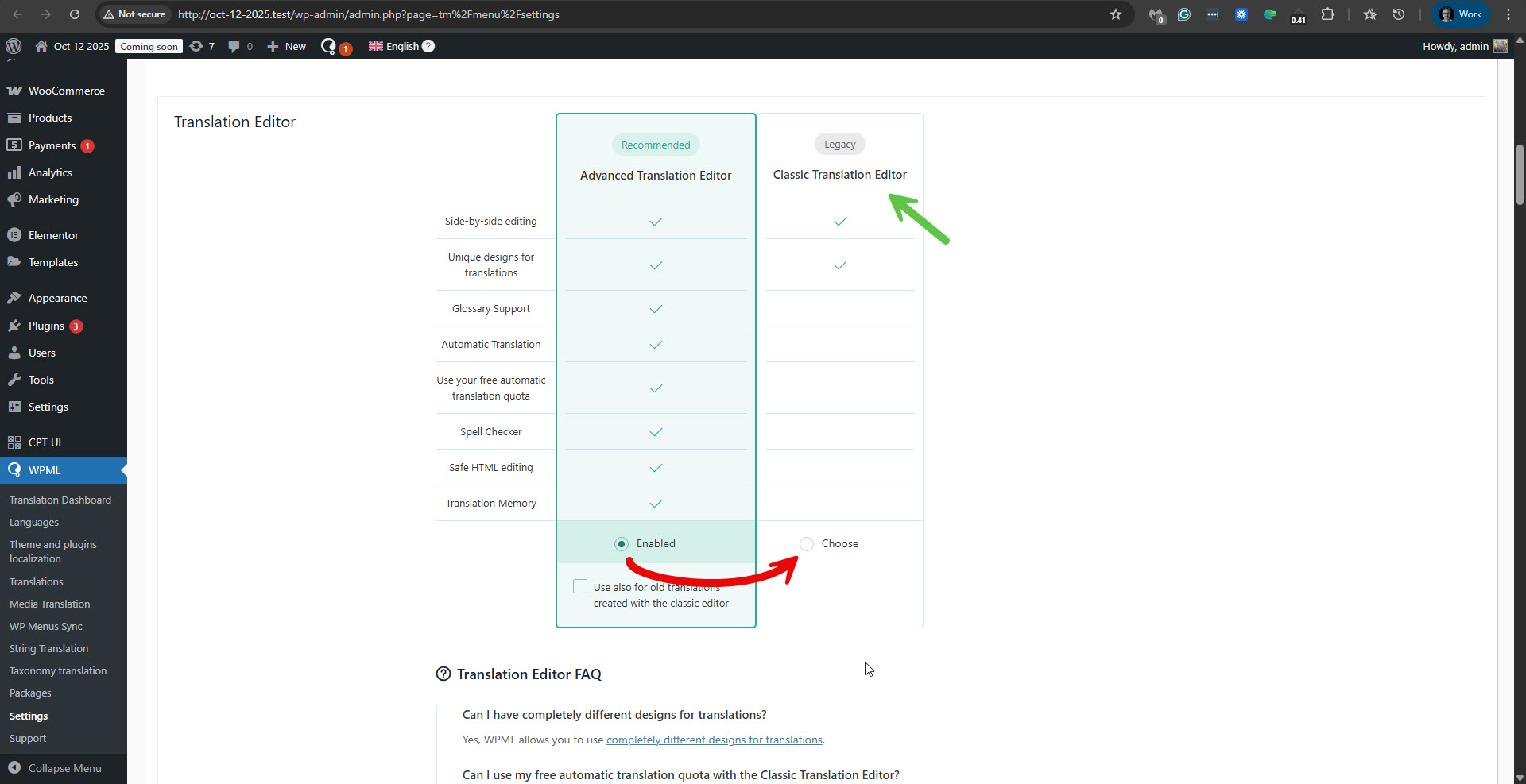Image resolution: width=1526 pixels, height=784 pixels.
Task: Click the Coming soon badge
Action: [149, 46]
